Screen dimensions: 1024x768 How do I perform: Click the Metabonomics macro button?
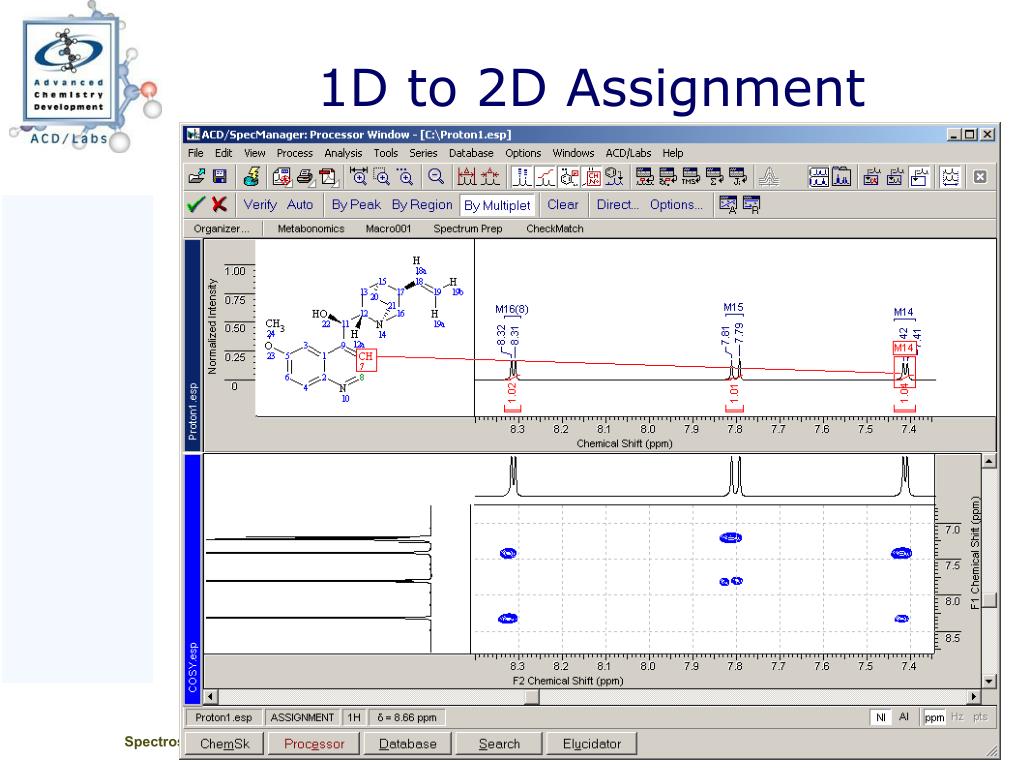tap(311, 229)
